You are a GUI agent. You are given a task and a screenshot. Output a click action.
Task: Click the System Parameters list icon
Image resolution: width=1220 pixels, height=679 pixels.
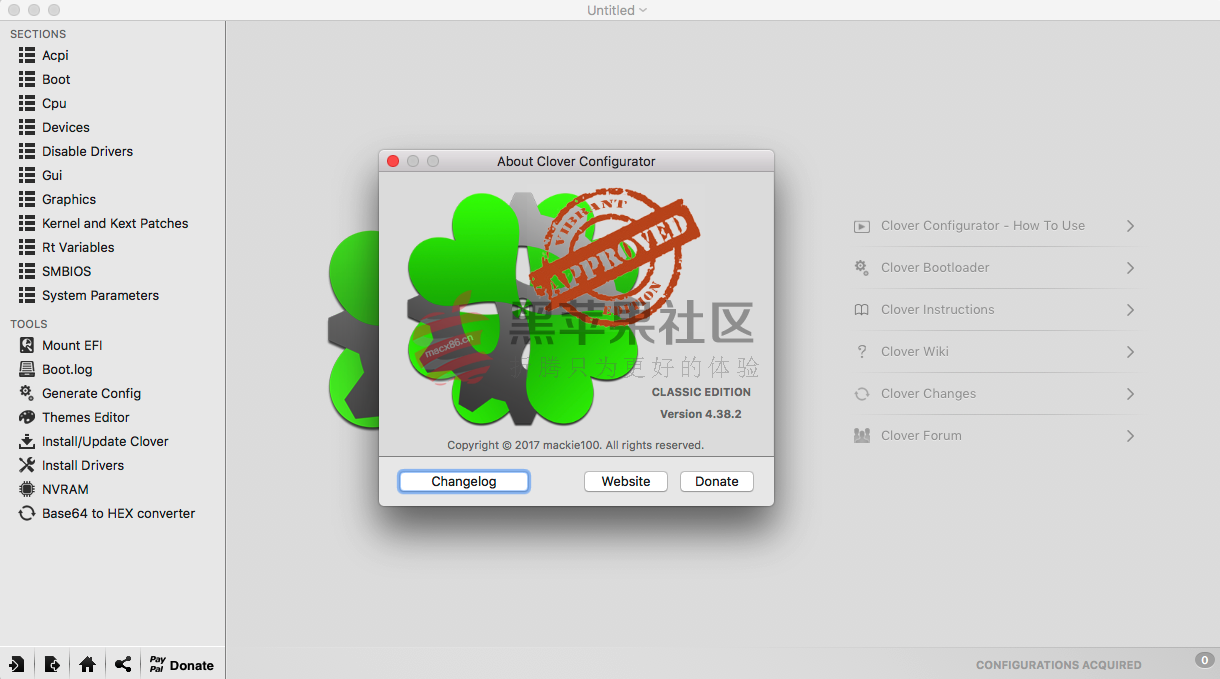pos(27,295)
